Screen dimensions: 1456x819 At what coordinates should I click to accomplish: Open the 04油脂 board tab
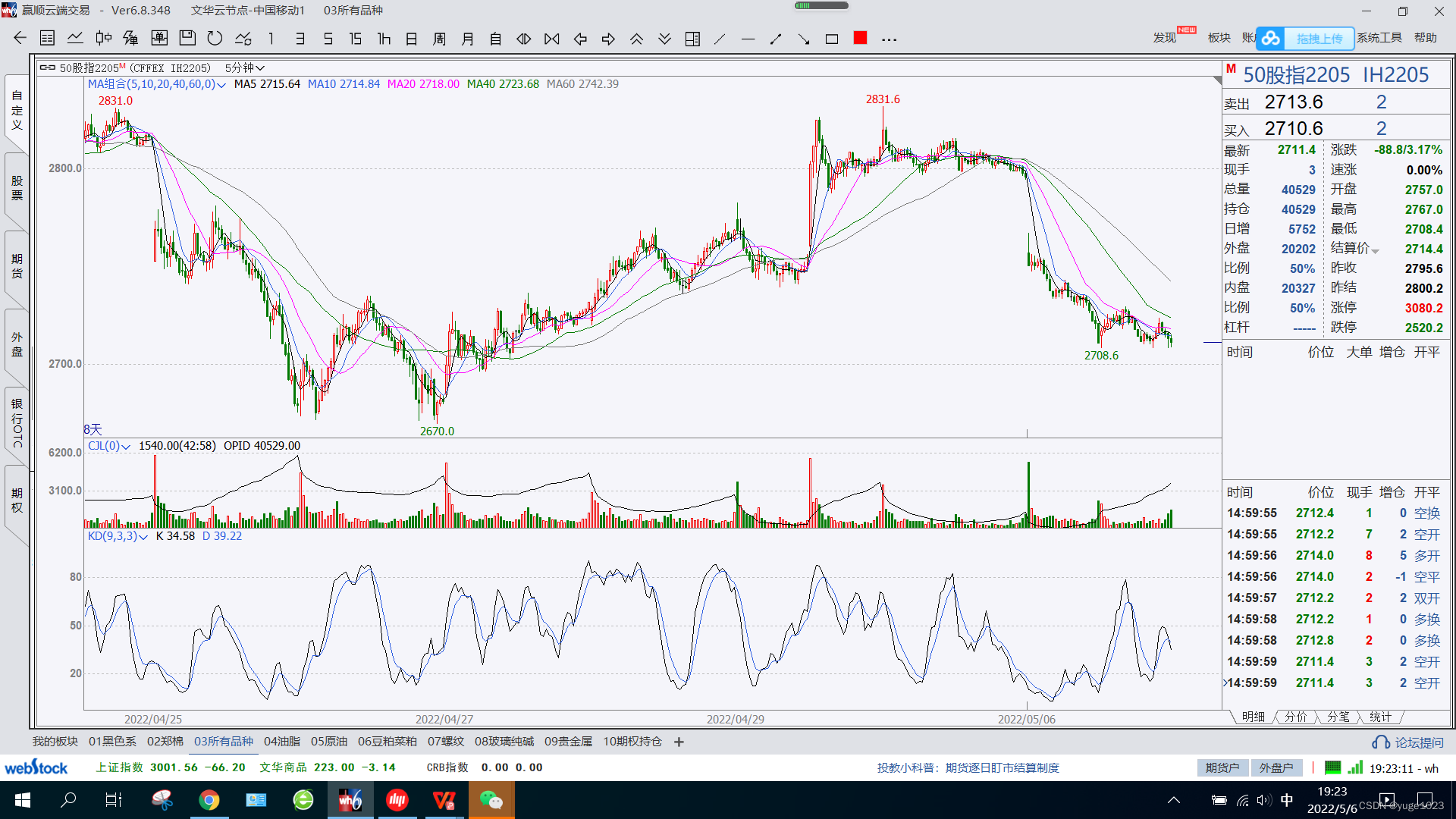click(281, 742)
